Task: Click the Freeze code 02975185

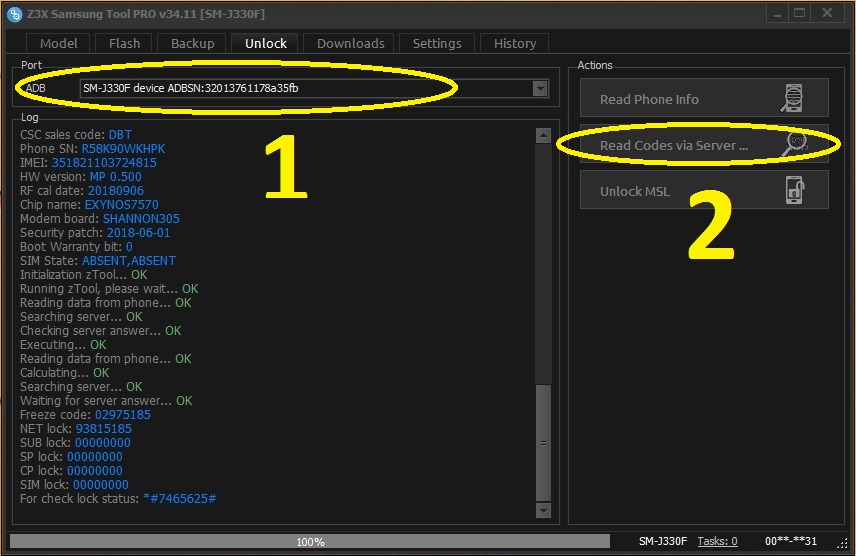Action: (123, 415)
